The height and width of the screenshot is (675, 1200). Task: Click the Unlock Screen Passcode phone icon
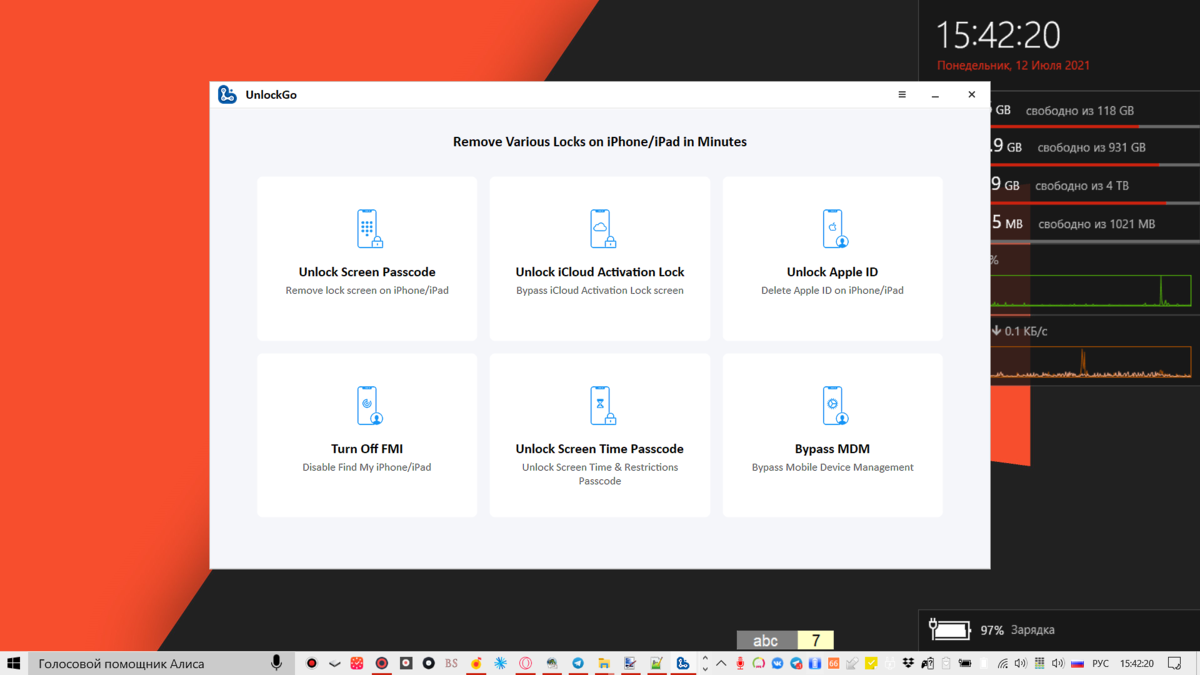[x=368, y=229]
